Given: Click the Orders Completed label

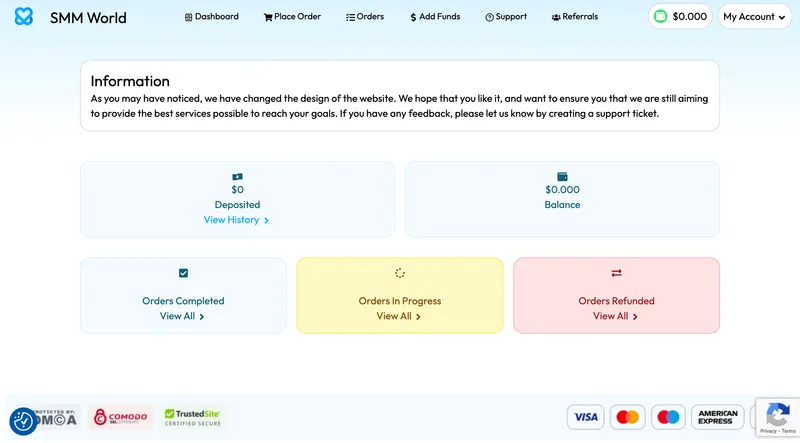Looking at the screenshot, I should [x=183, y=301].
